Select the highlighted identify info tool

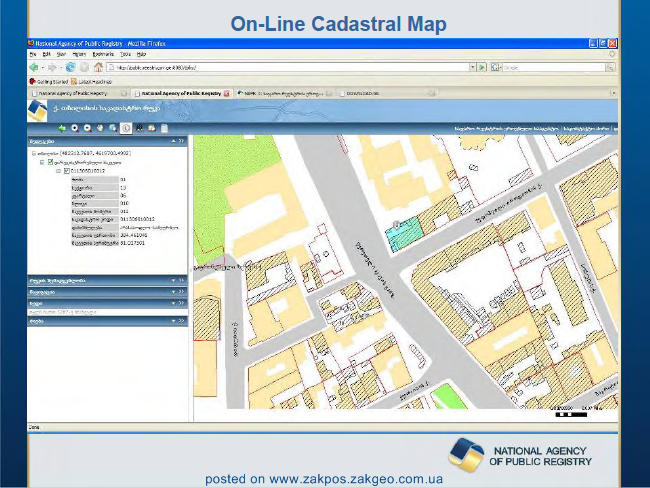(x=126, y=128)
